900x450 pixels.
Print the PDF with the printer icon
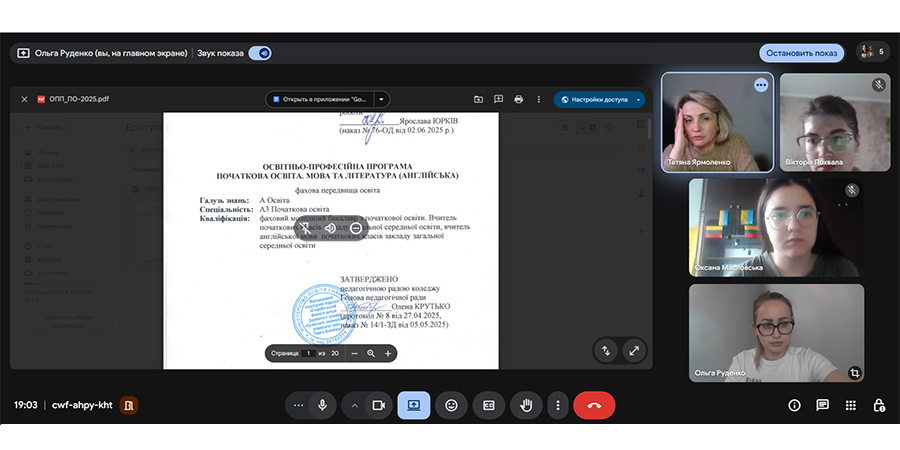click(x=518, y=99)
